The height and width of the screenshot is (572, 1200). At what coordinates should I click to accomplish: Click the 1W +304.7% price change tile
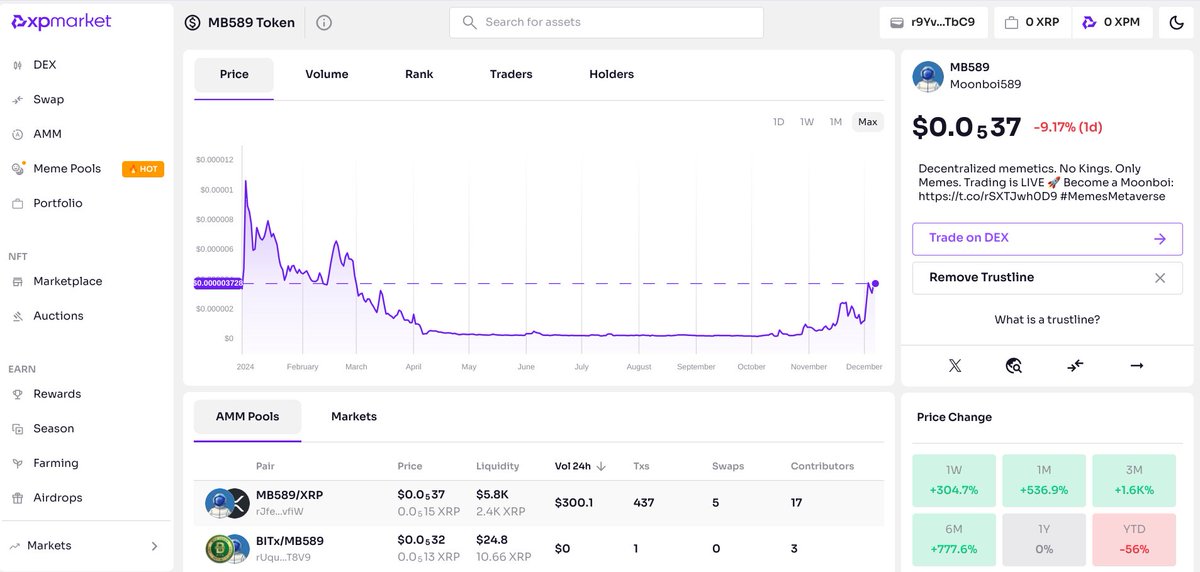click(954, 479)
